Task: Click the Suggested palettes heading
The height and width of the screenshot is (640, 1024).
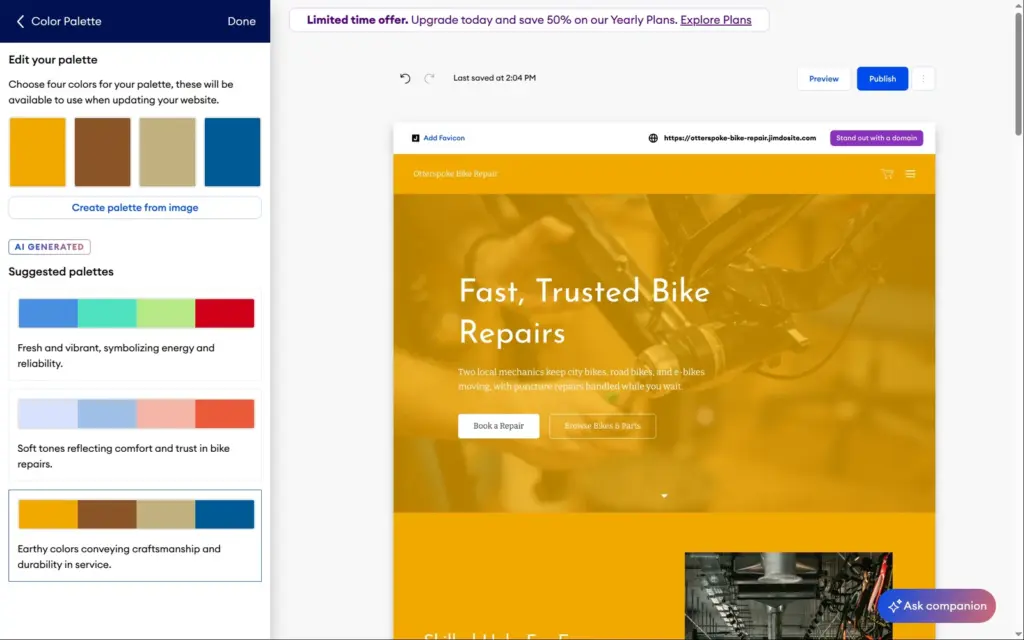Action: click(x=61, y=272)
